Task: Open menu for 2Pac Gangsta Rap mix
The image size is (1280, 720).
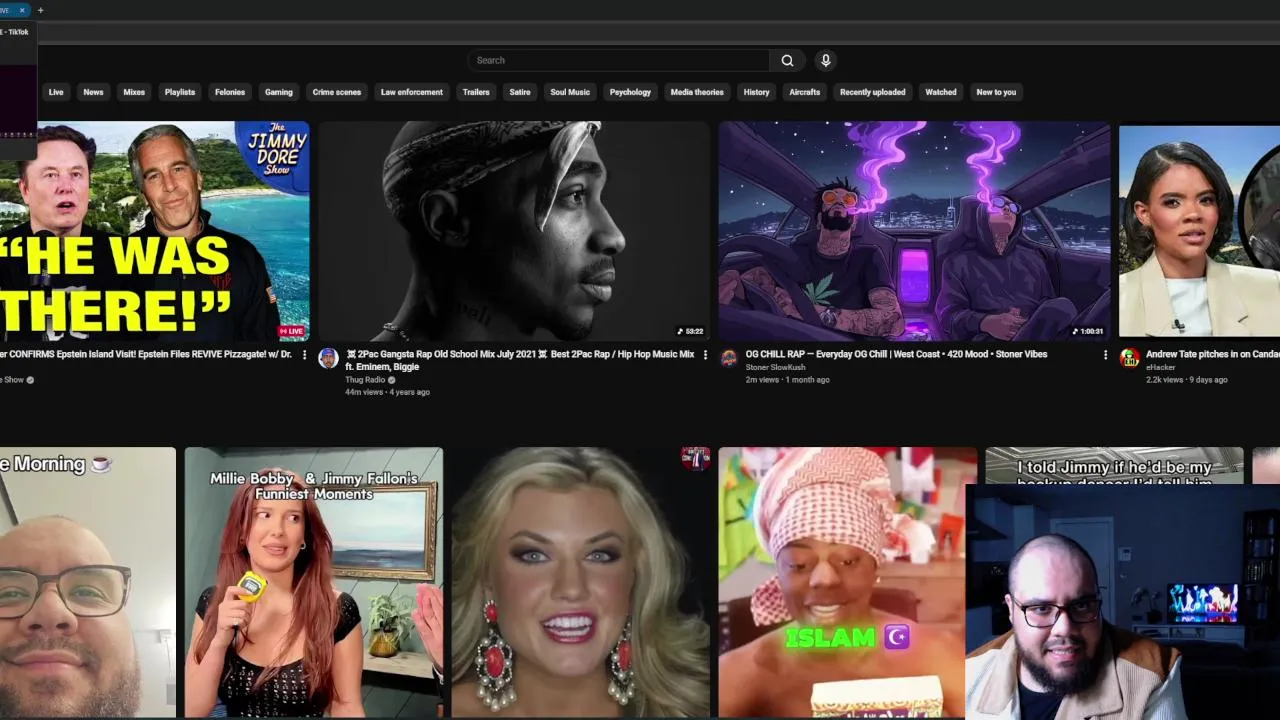Action: click(705, 354)
